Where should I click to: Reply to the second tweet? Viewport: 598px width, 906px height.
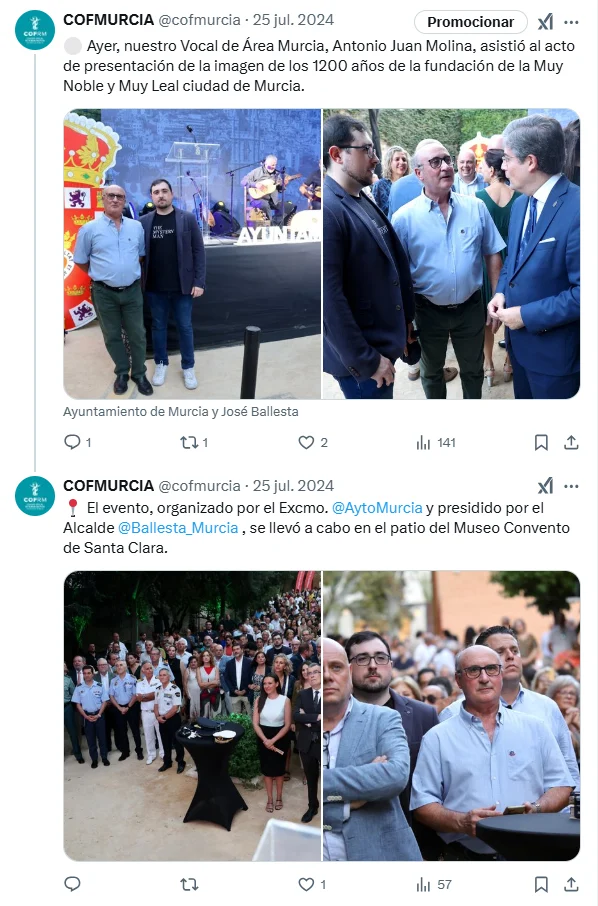point(72,884)
